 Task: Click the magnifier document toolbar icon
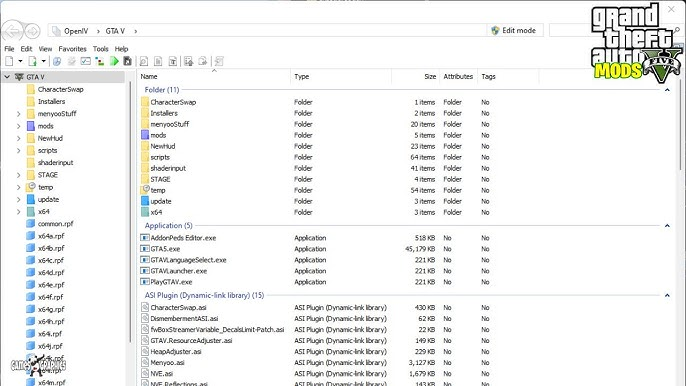(144, 61)
